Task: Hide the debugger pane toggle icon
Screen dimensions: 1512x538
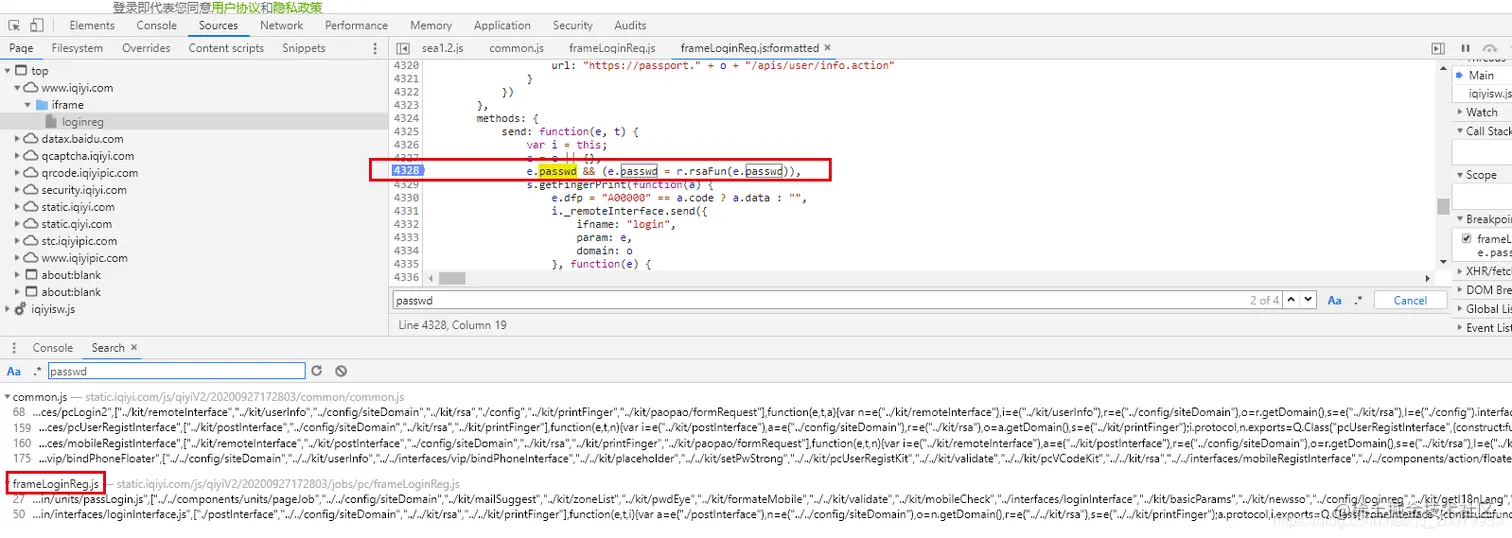Action: [1438, 48]
